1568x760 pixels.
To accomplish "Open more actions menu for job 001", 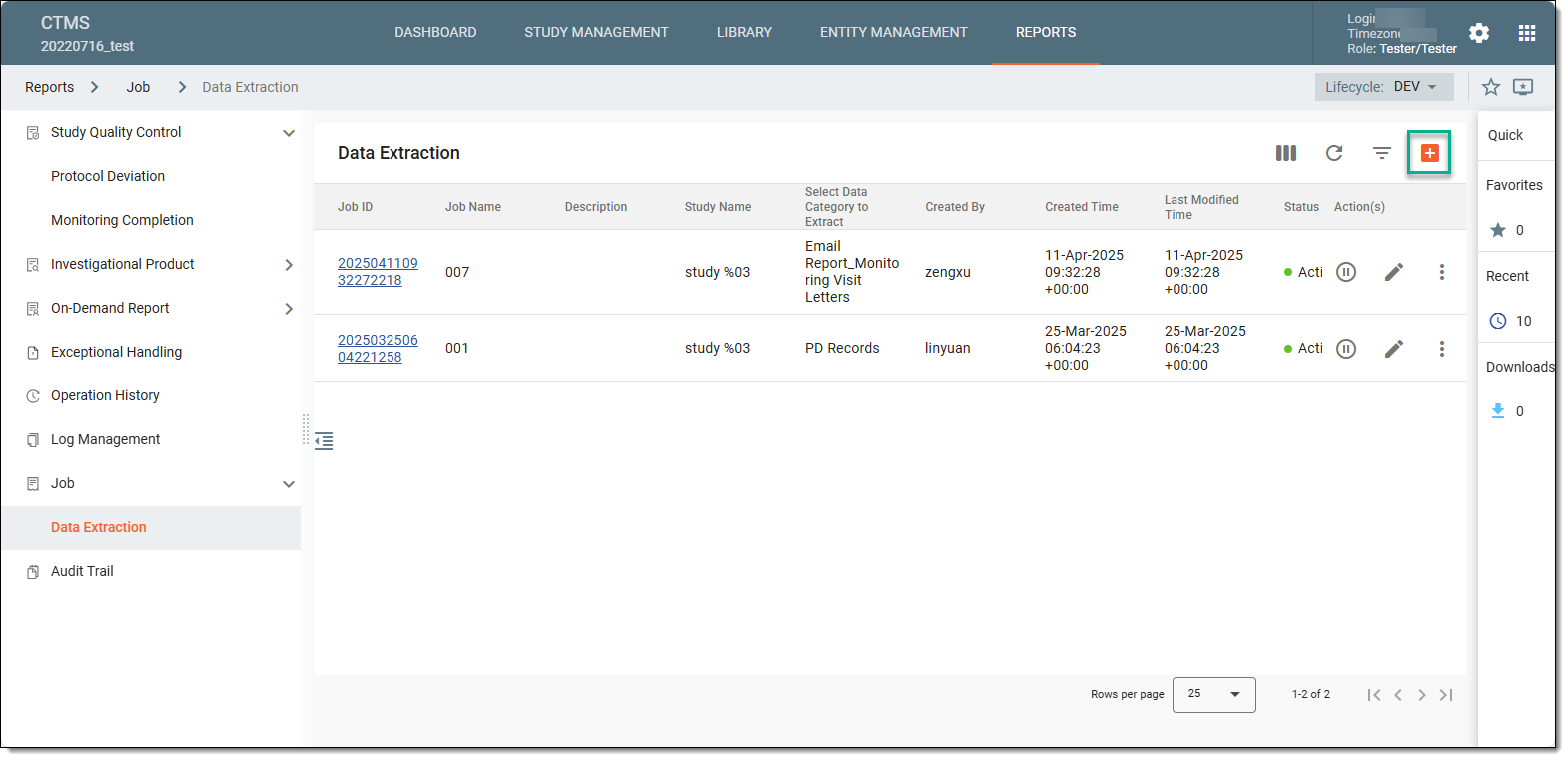I will point(1441,349).
